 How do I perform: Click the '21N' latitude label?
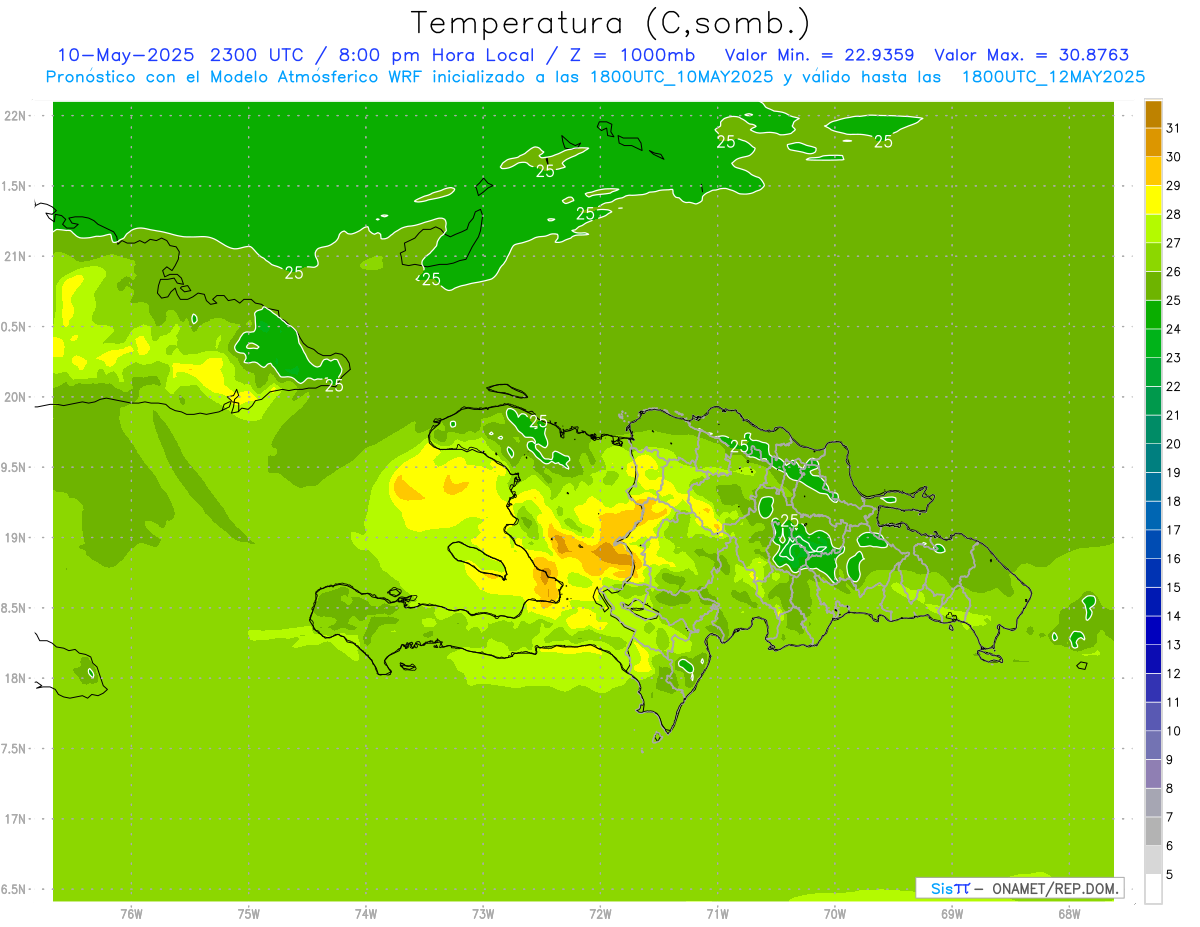[15, 257]
